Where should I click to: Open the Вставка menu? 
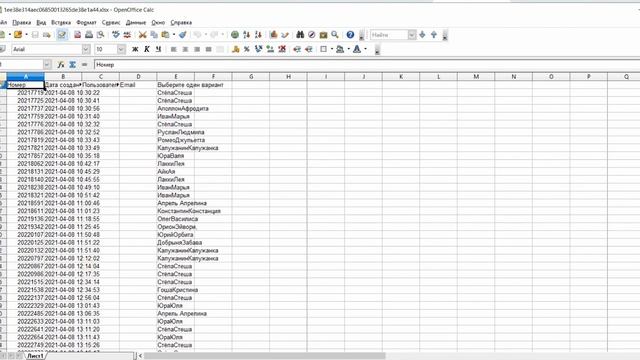(61, 22)
